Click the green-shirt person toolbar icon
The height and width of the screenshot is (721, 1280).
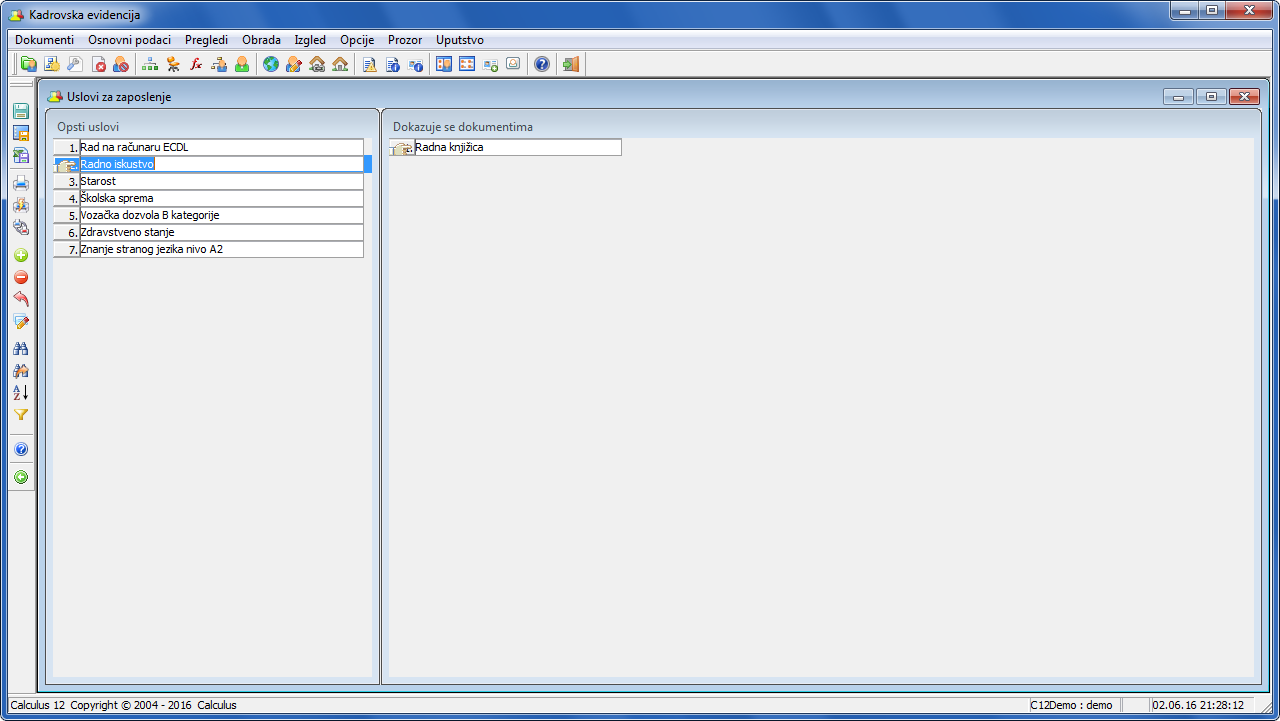click(242, 64)
